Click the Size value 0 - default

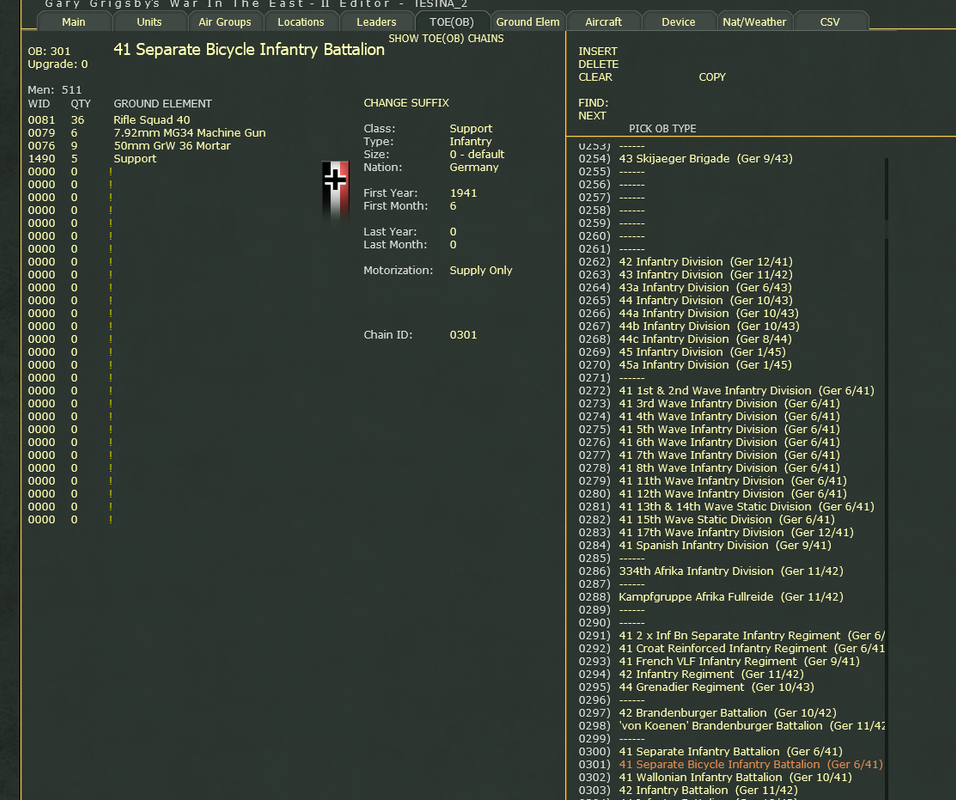[x=477, y=154]
